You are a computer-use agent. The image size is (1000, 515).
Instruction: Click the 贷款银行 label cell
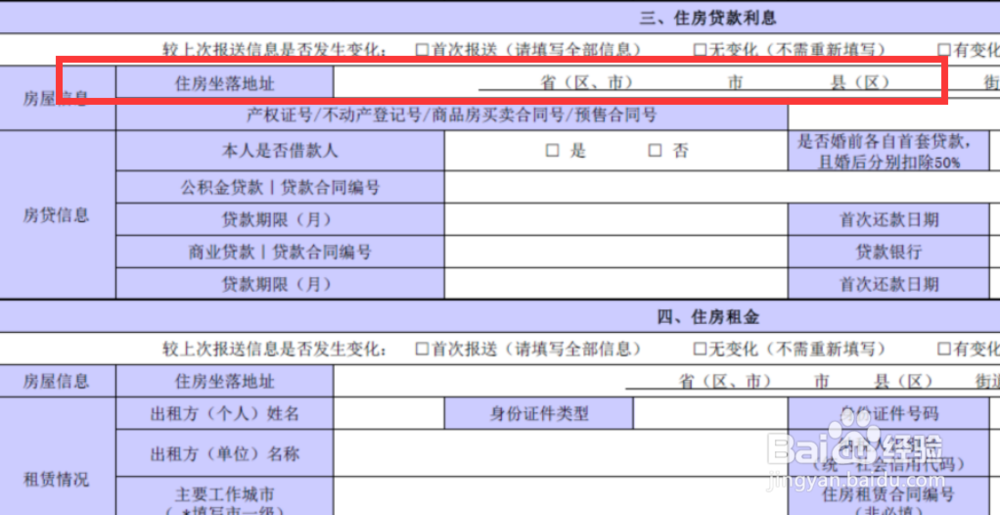tap(888, 252)
